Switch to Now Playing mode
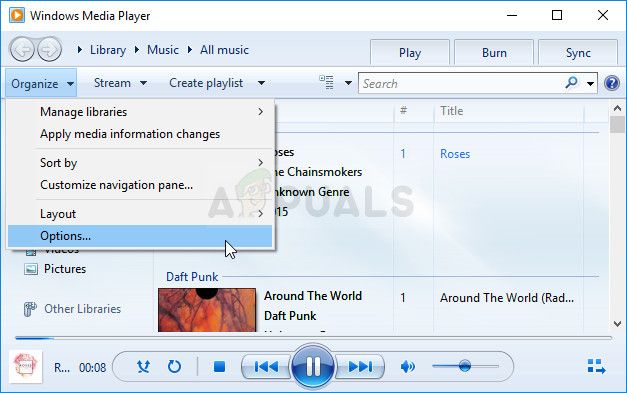 point(596,366)
